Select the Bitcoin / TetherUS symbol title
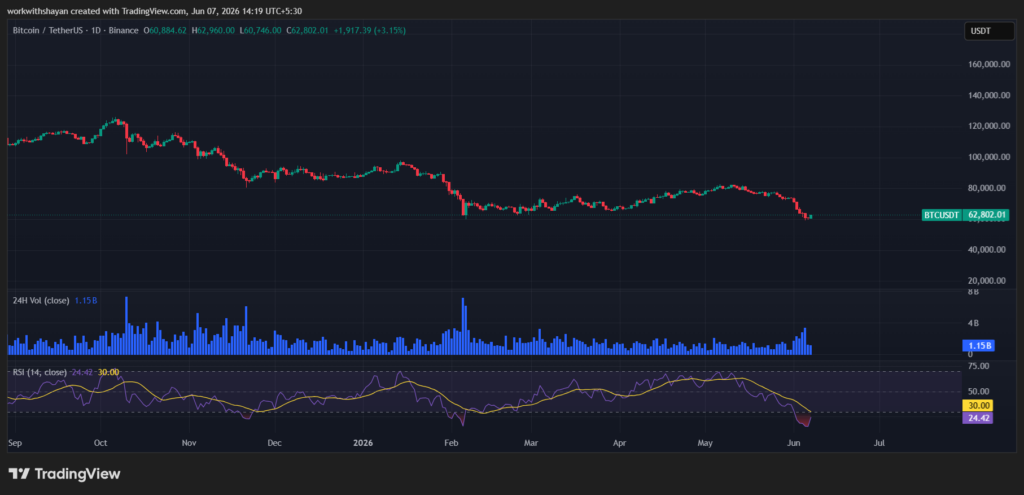1024x495 pixels. click(76, 30)
